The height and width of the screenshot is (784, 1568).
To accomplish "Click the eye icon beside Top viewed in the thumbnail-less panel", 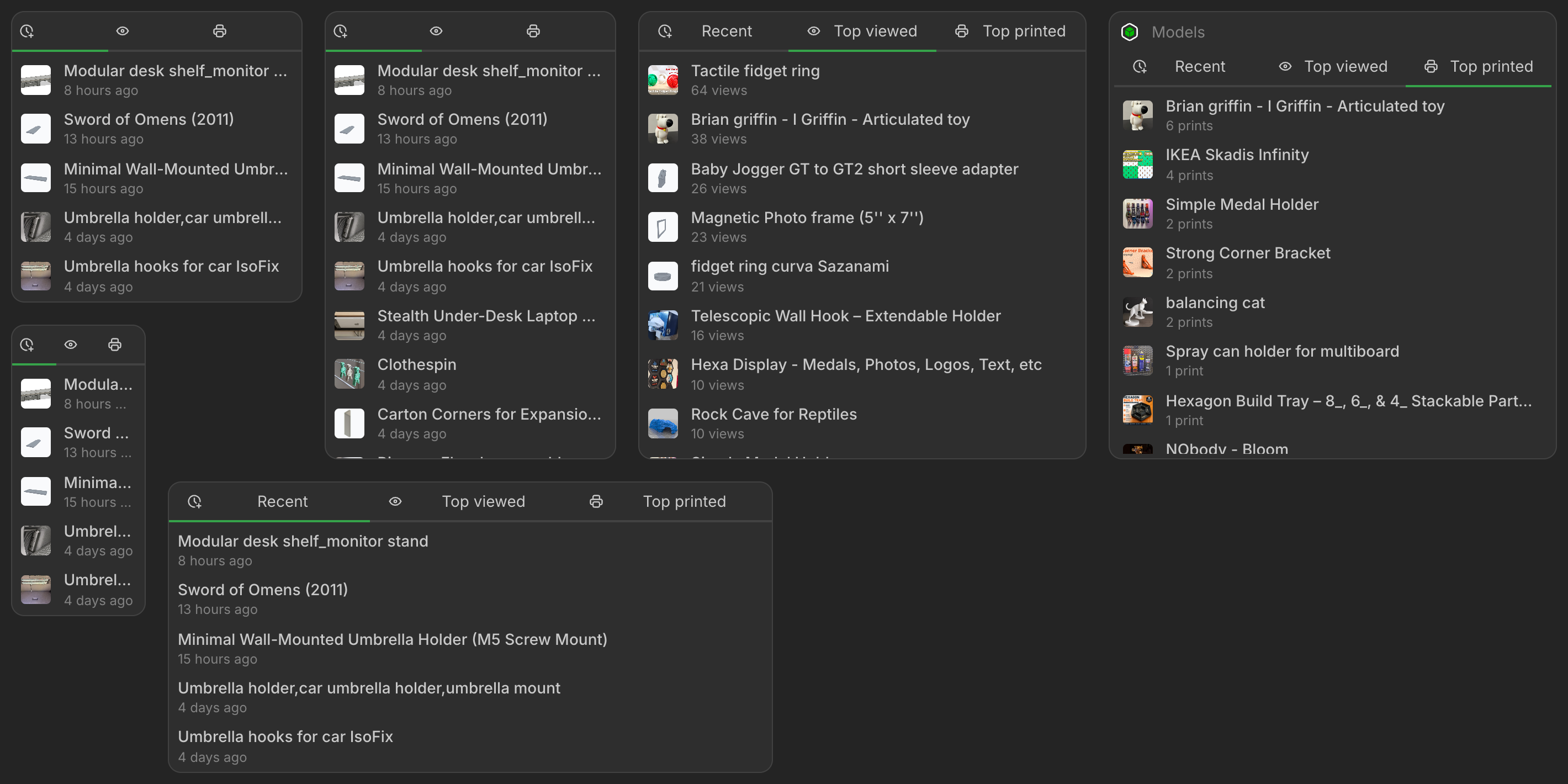I will click(x=396, y=501).
